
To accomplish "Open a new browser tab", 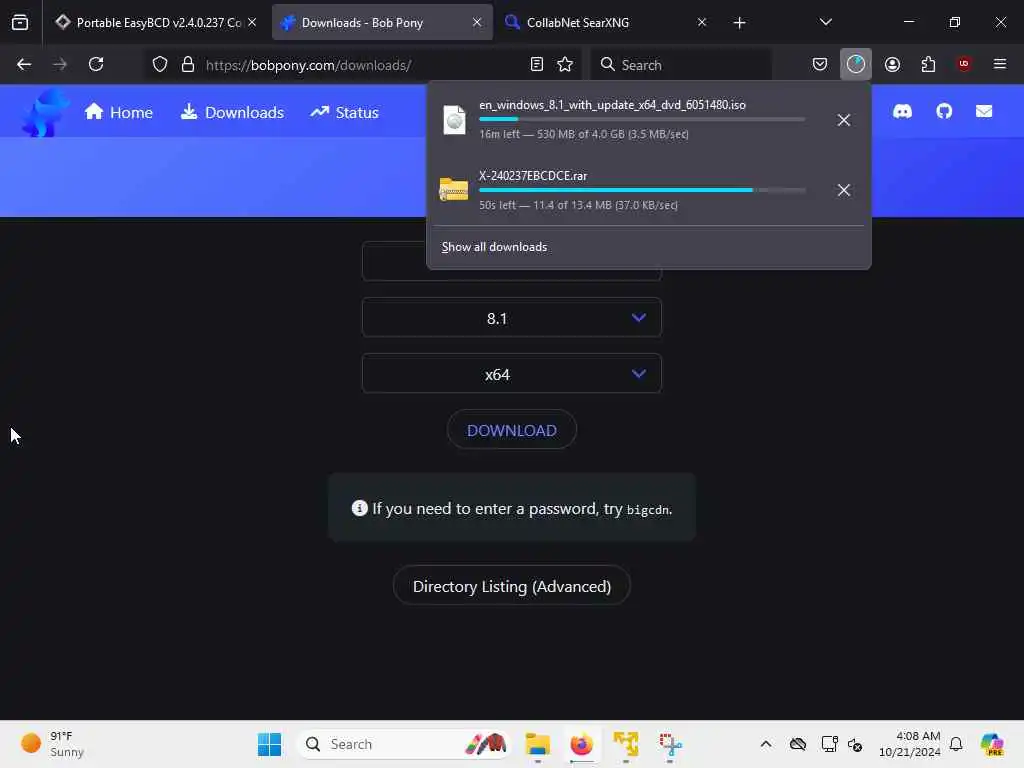I will point(739,23).
